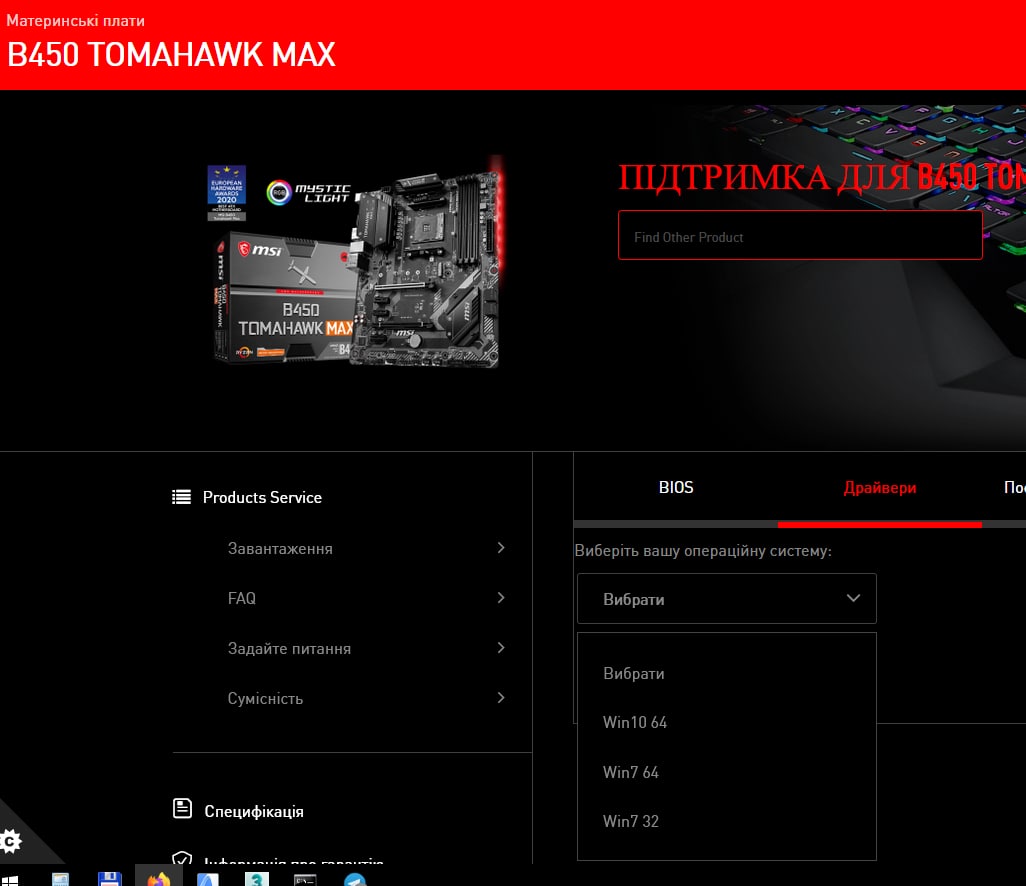This screenshot has height=886, width=1026.
Task: Open the Сумісність link
Action: [x=265, y=698]
